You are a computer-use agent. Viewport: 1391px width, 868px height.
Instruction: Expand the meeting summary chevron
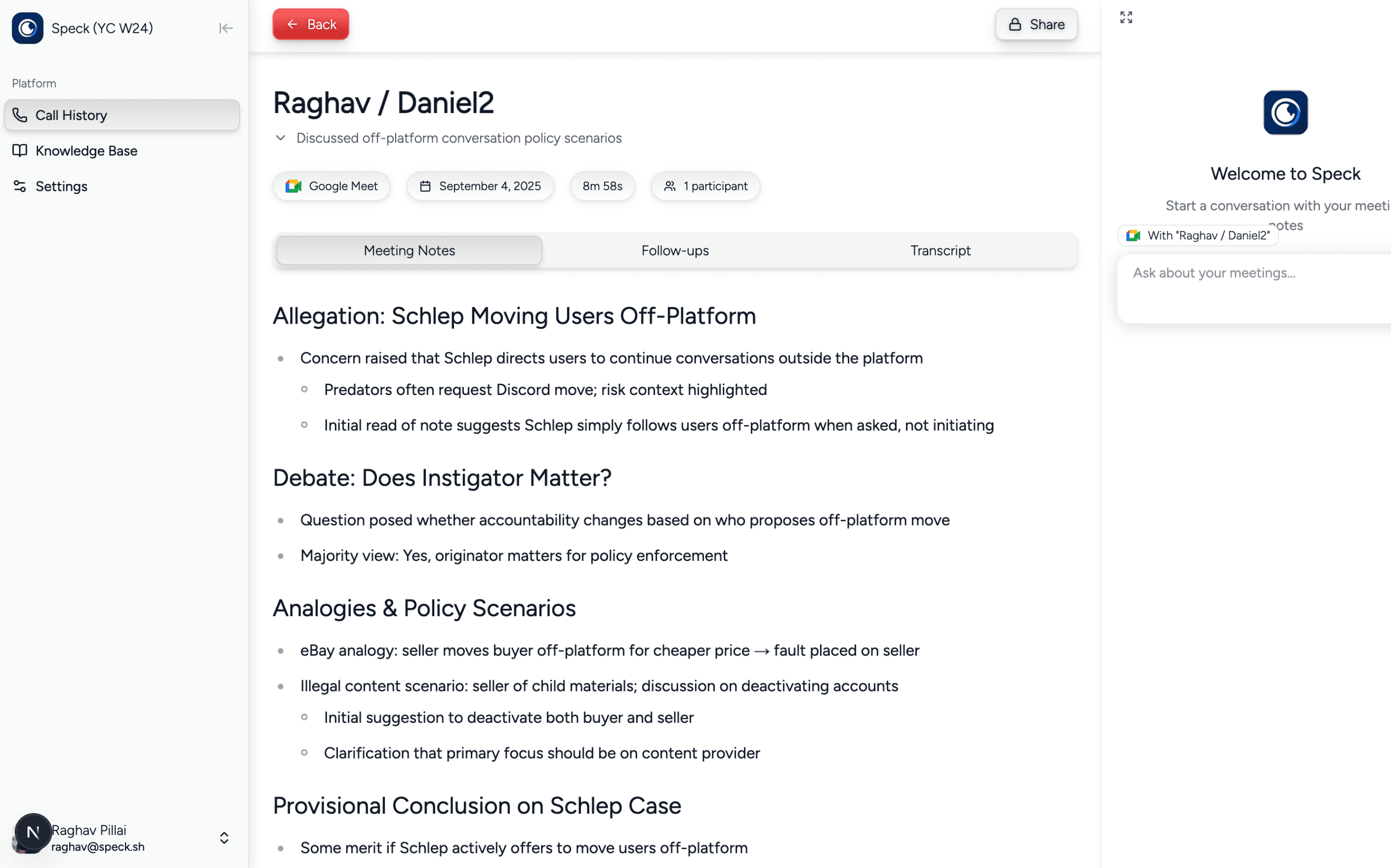pos(280,139)
